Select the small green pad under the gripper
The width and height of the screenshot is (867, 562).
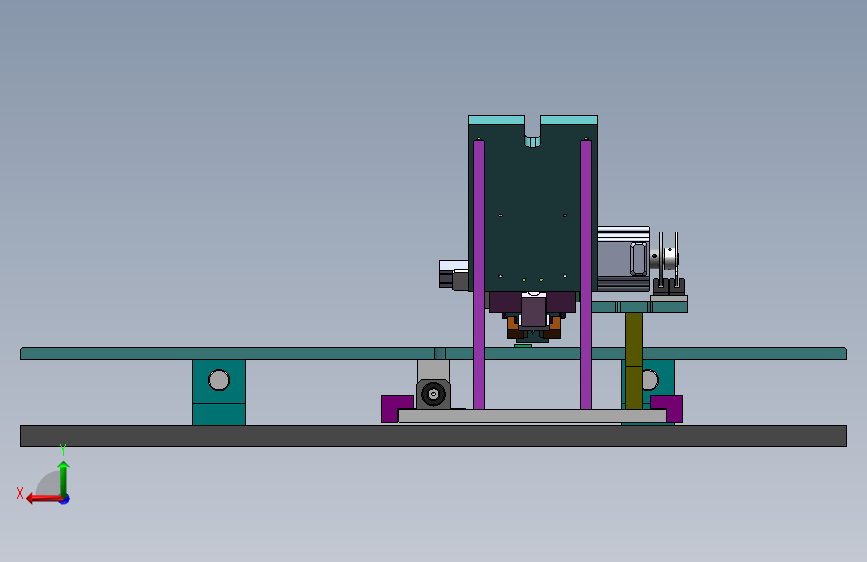coord(523,346)
